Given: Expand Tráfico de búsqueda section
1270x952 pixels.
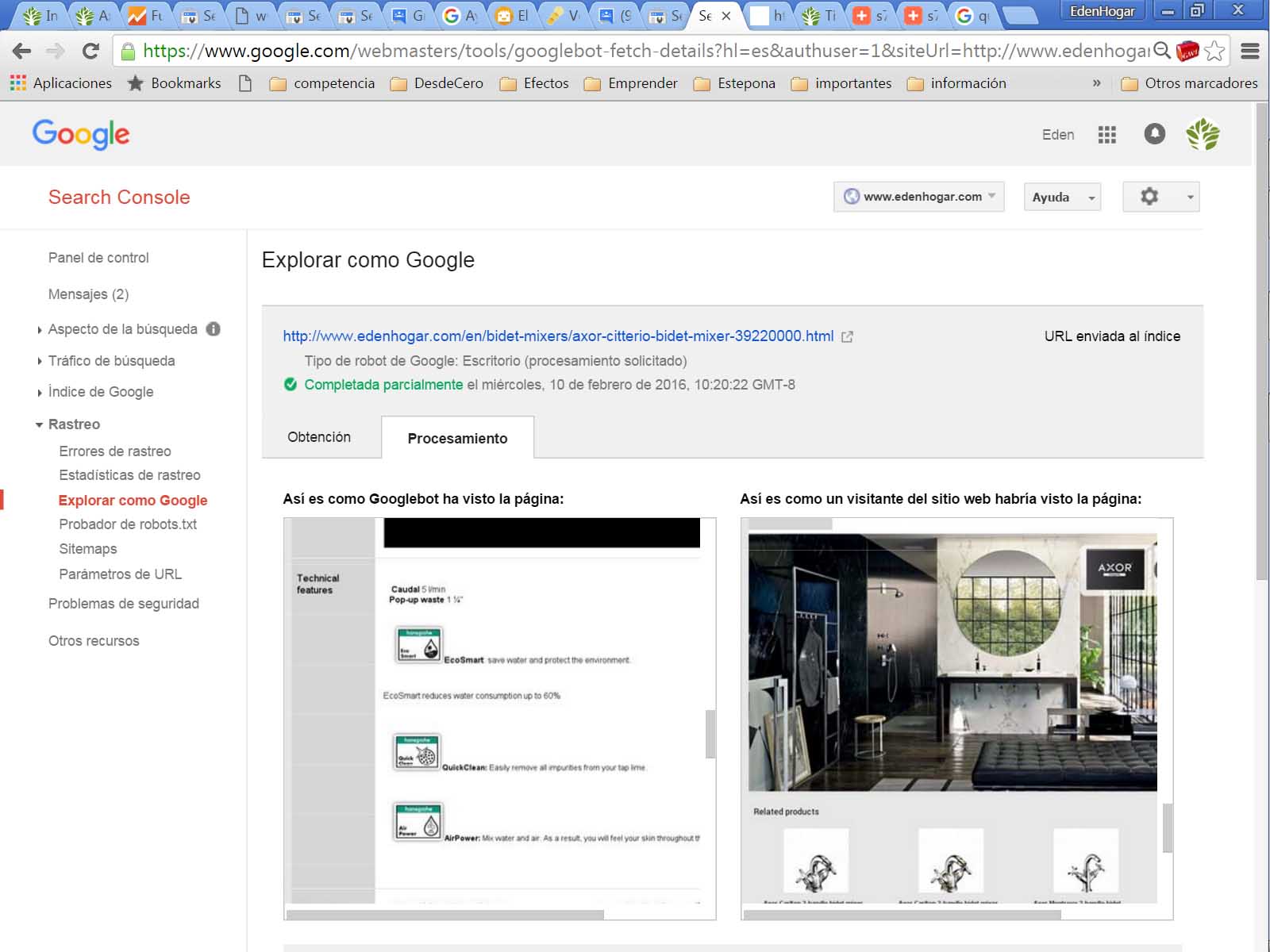Looking at the screenshot, I should coord(111,361).
